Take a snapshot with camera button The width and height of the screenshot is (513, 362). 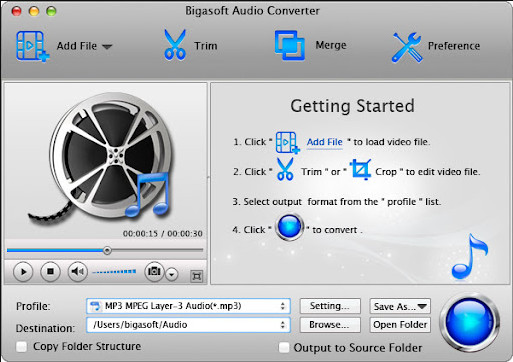pos(154,271)
